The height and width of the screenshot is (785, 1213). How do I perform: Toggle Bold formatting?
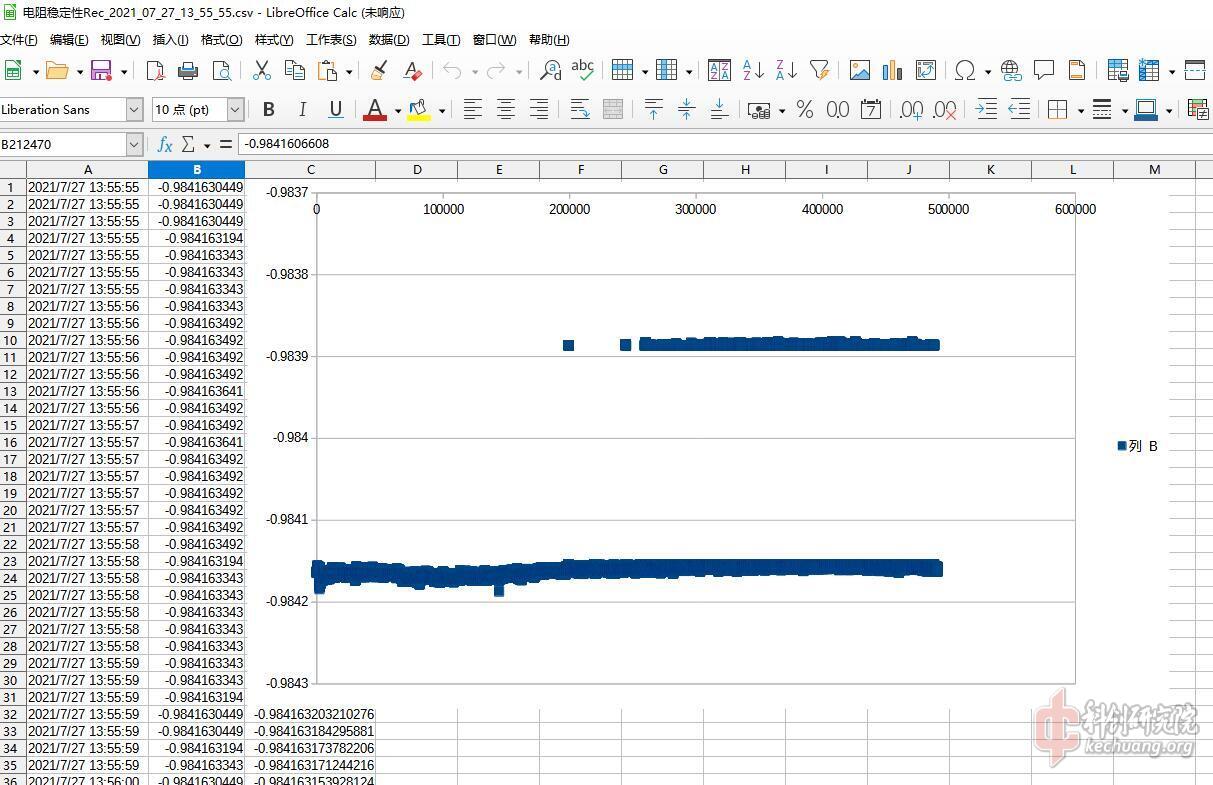[x=268, y=110]
